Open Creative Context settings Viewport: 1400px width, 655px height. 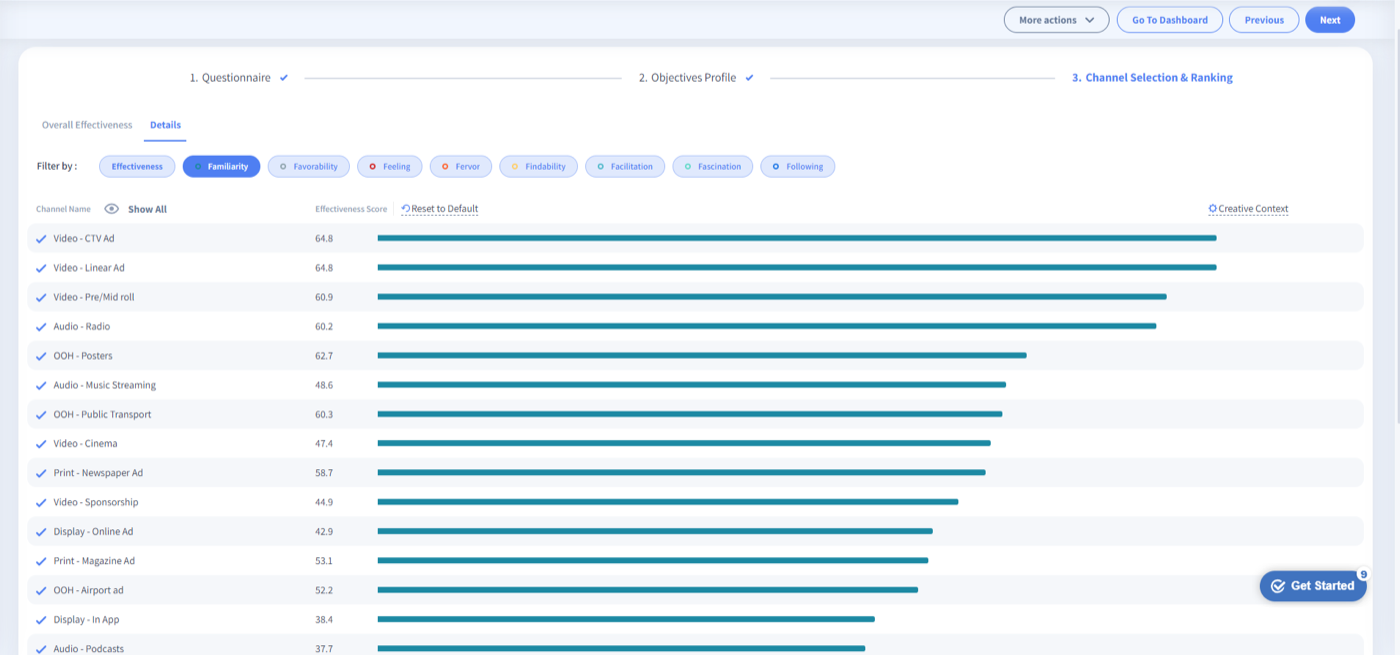coord(1248,209)
